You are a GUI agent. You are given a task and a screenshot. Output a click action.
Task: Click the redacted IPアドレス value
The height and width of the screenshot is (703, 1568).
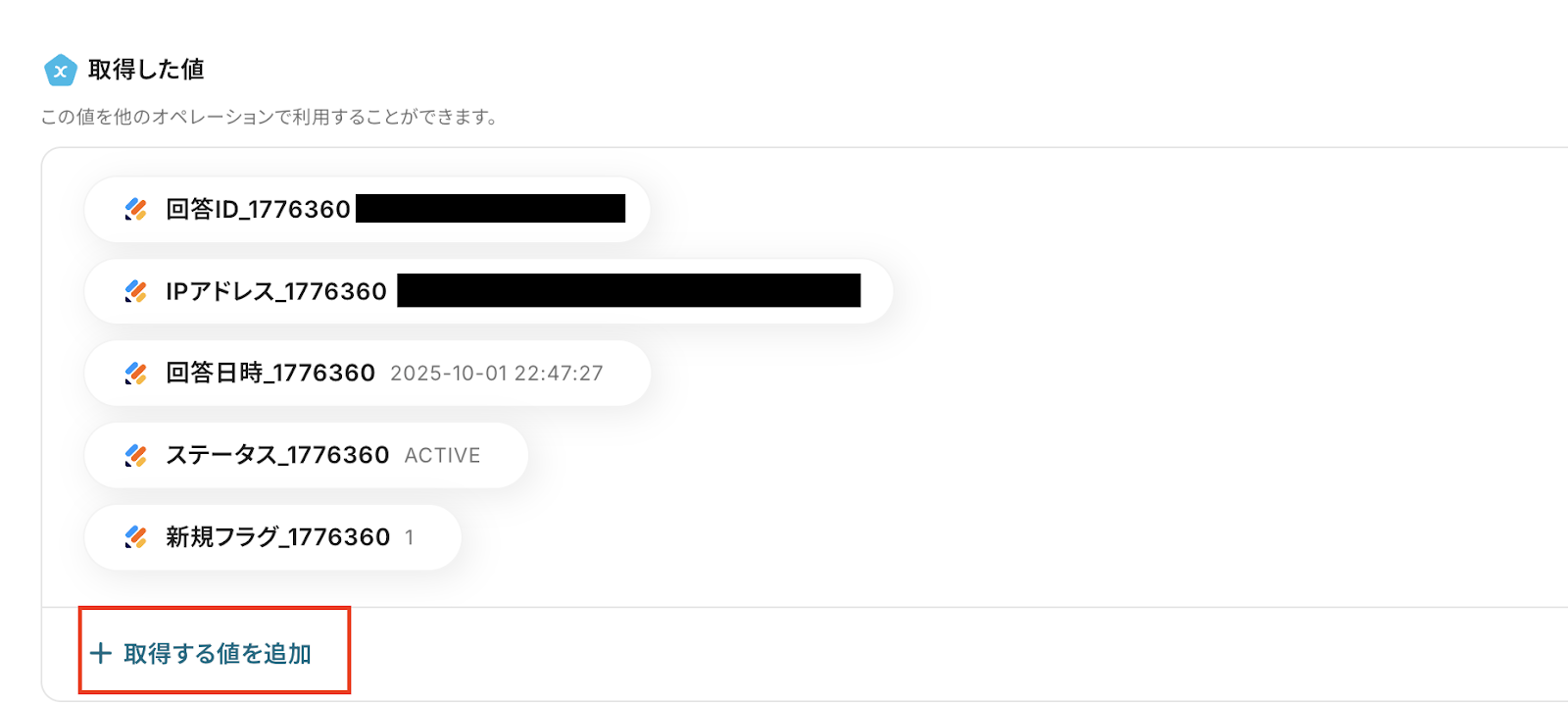[x=628, y=291]
